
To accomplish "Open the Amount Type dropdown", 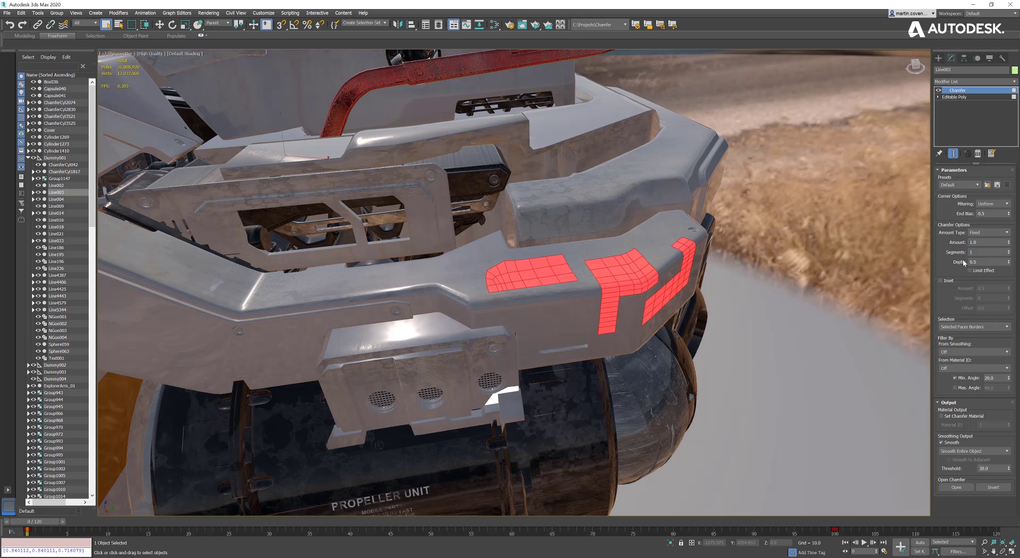I will [x=989, y=232].
